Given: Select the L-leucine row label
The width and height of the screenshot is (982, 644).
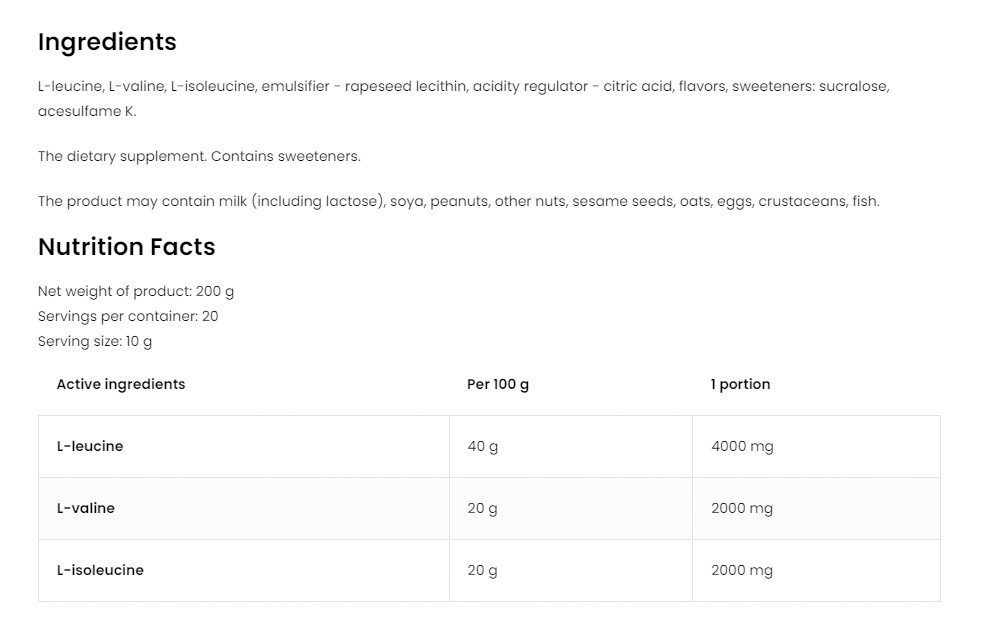Looking at the screenshot, I should (90, 446).
